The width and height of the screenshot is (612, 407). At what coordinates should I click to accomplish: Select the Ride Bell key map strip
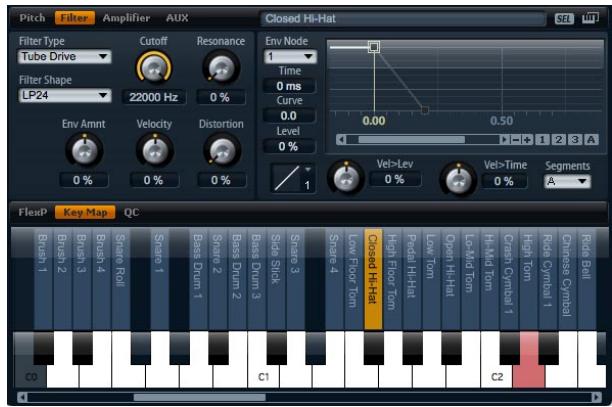click(x=587, y=279)
